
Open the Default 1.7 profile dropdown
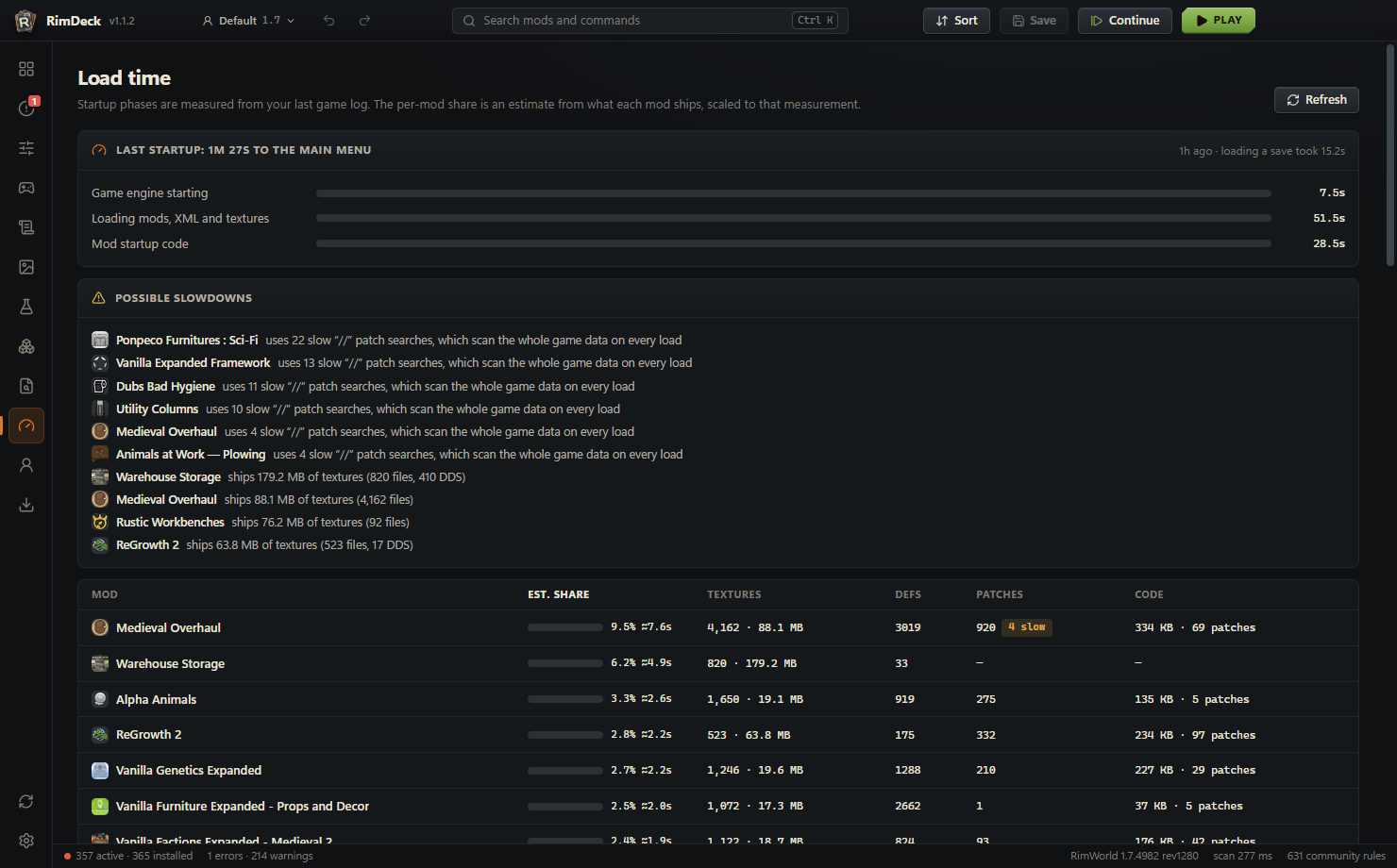pos(248,21)
